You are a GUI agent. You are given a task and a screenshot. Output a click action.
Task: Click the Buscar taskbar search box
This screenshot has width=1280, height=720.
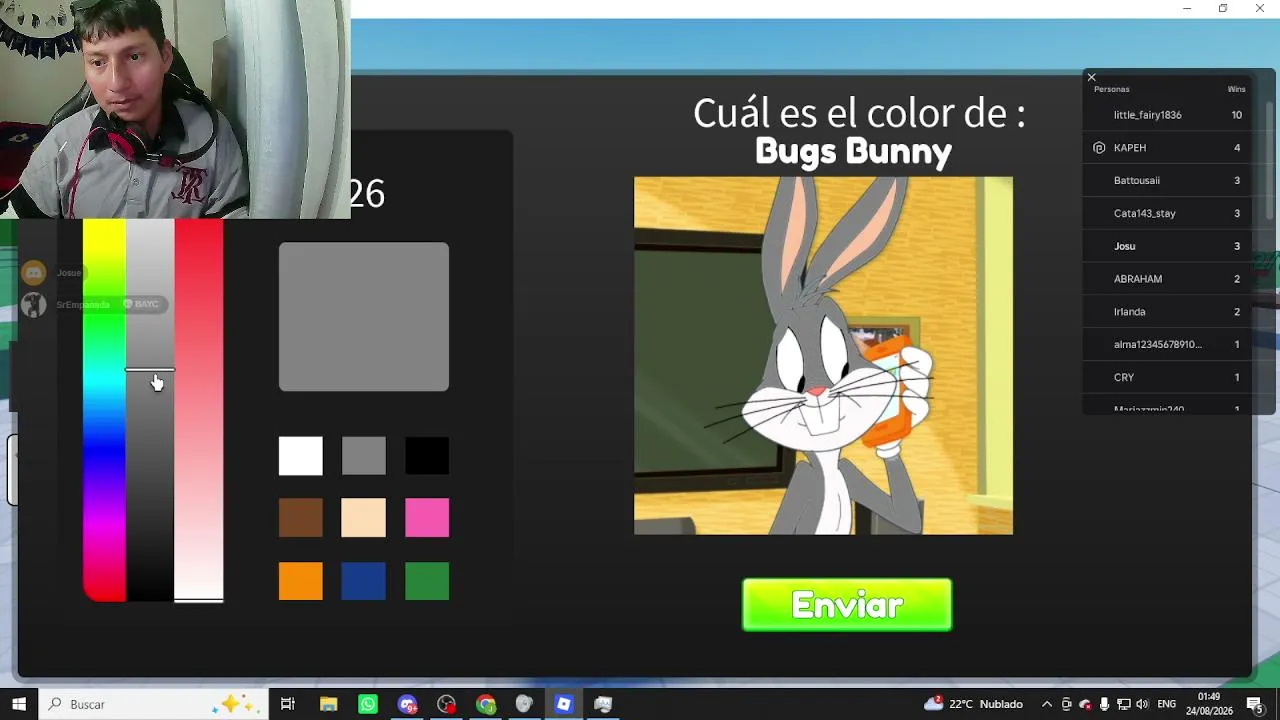pyautogui.click(x=154, y=704)
